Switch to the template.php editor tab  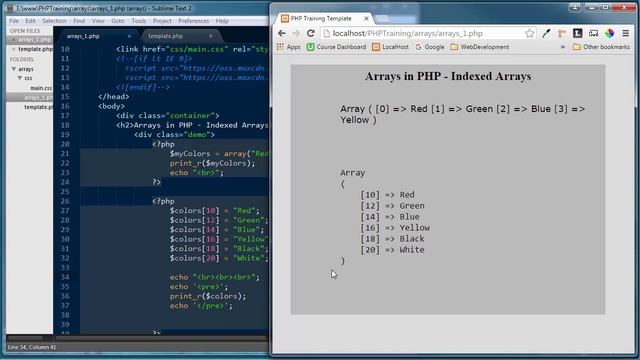click(165, 36)
